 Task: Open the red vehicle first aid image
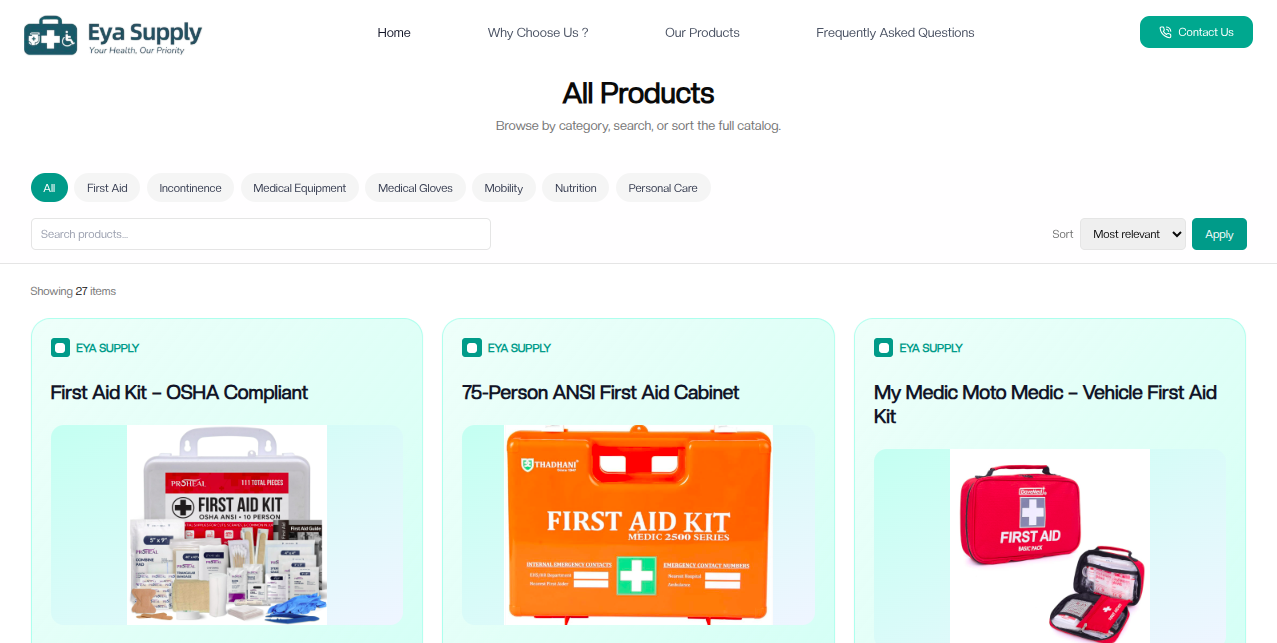[1049, 545]
